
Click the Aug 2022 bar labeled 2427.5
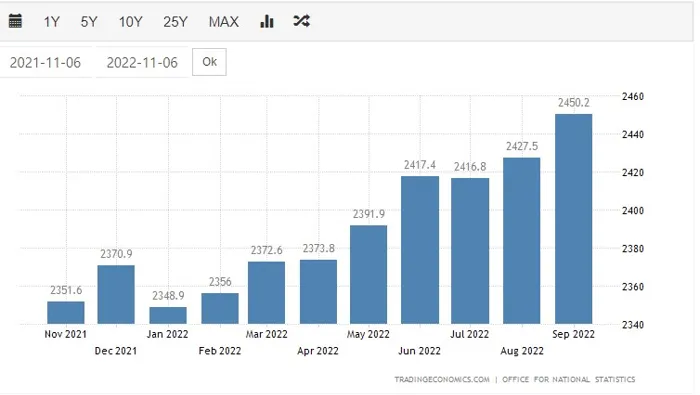[521, 241]
